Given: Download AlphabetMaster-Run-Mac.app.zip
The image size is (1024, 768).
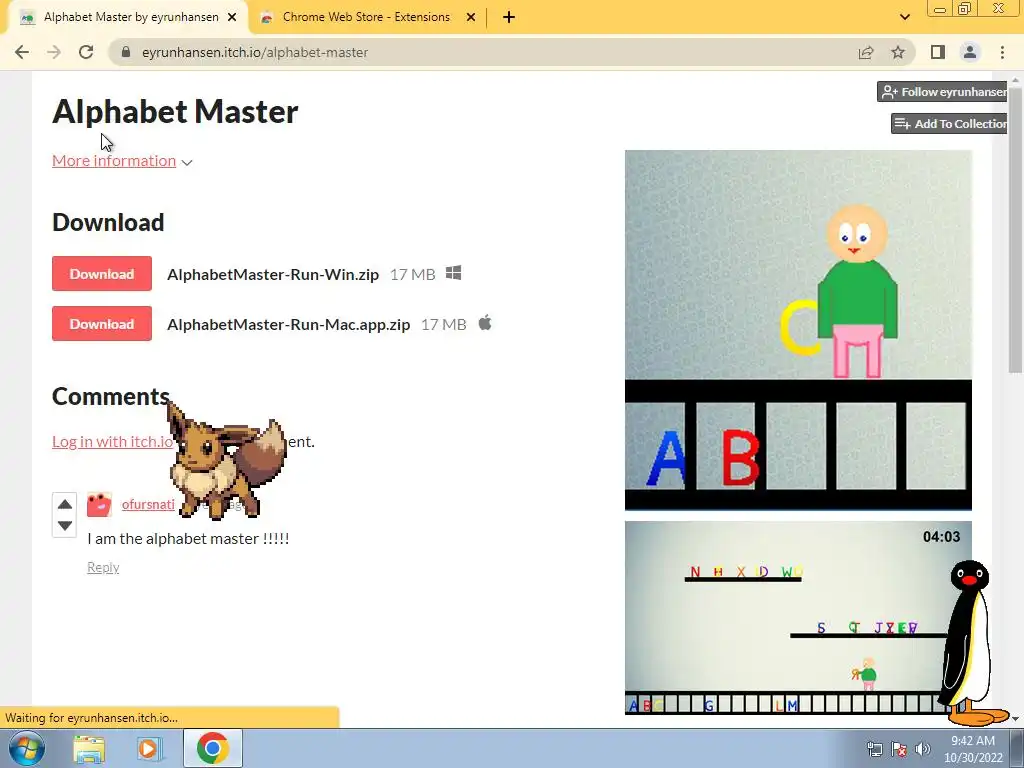Looking at the screenshot, I should tap(102, 324).
